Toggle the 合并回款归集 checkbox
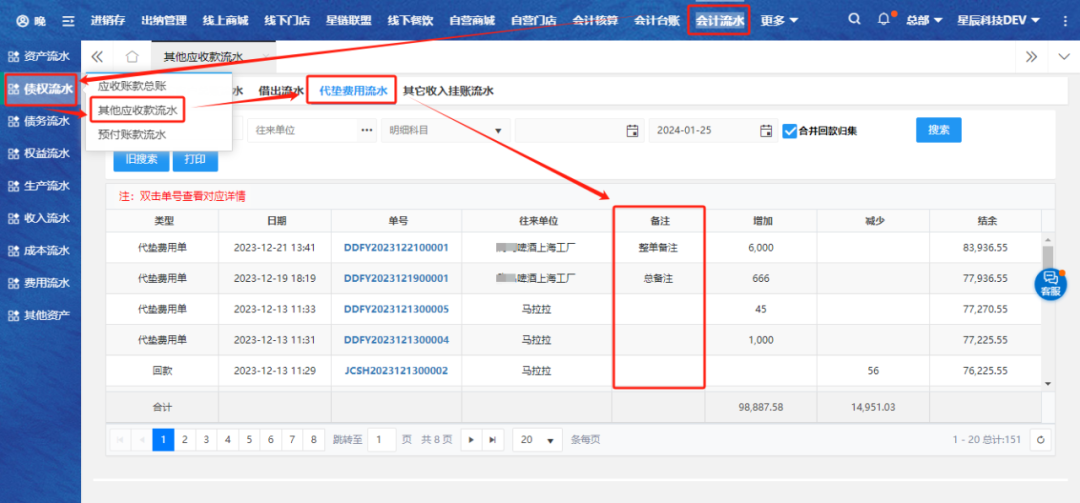Image resolution: width=1080 pixels, height=503 pixels. [x=790, y=131]
